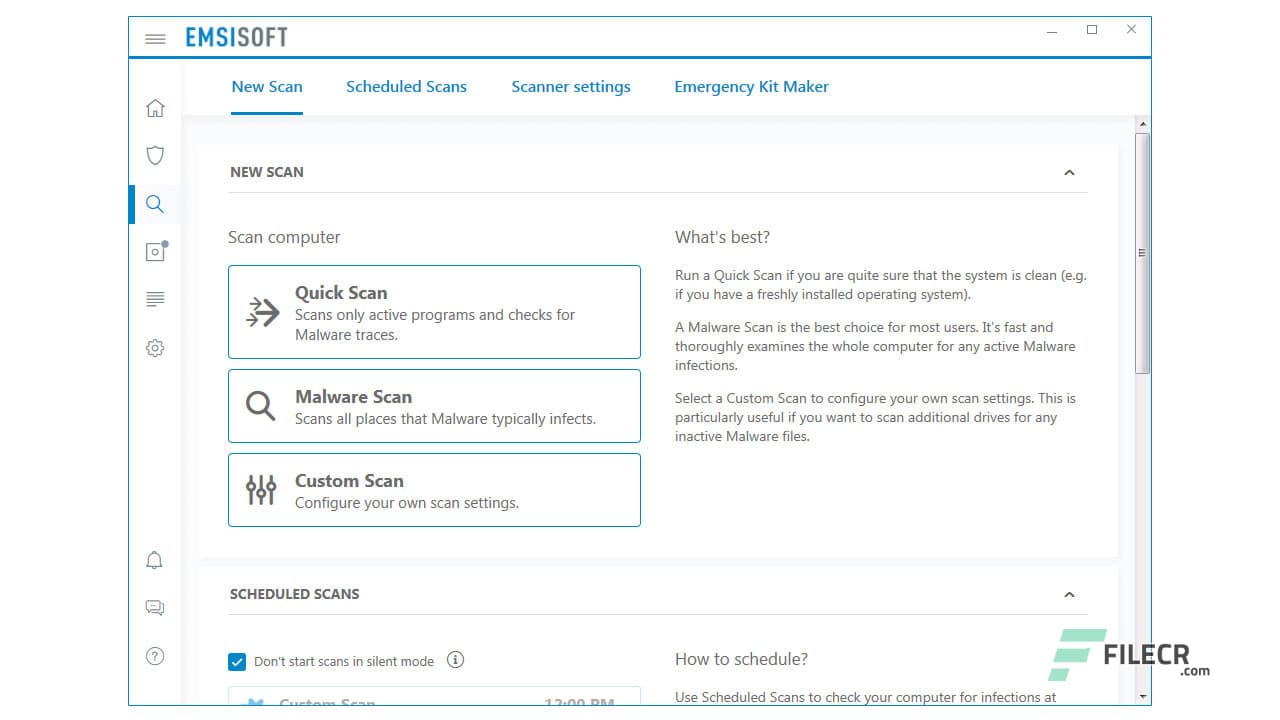The image size is (1280, 720).
Task: Open the Home overview in the sidebar
Action: [x=155, y=107]
